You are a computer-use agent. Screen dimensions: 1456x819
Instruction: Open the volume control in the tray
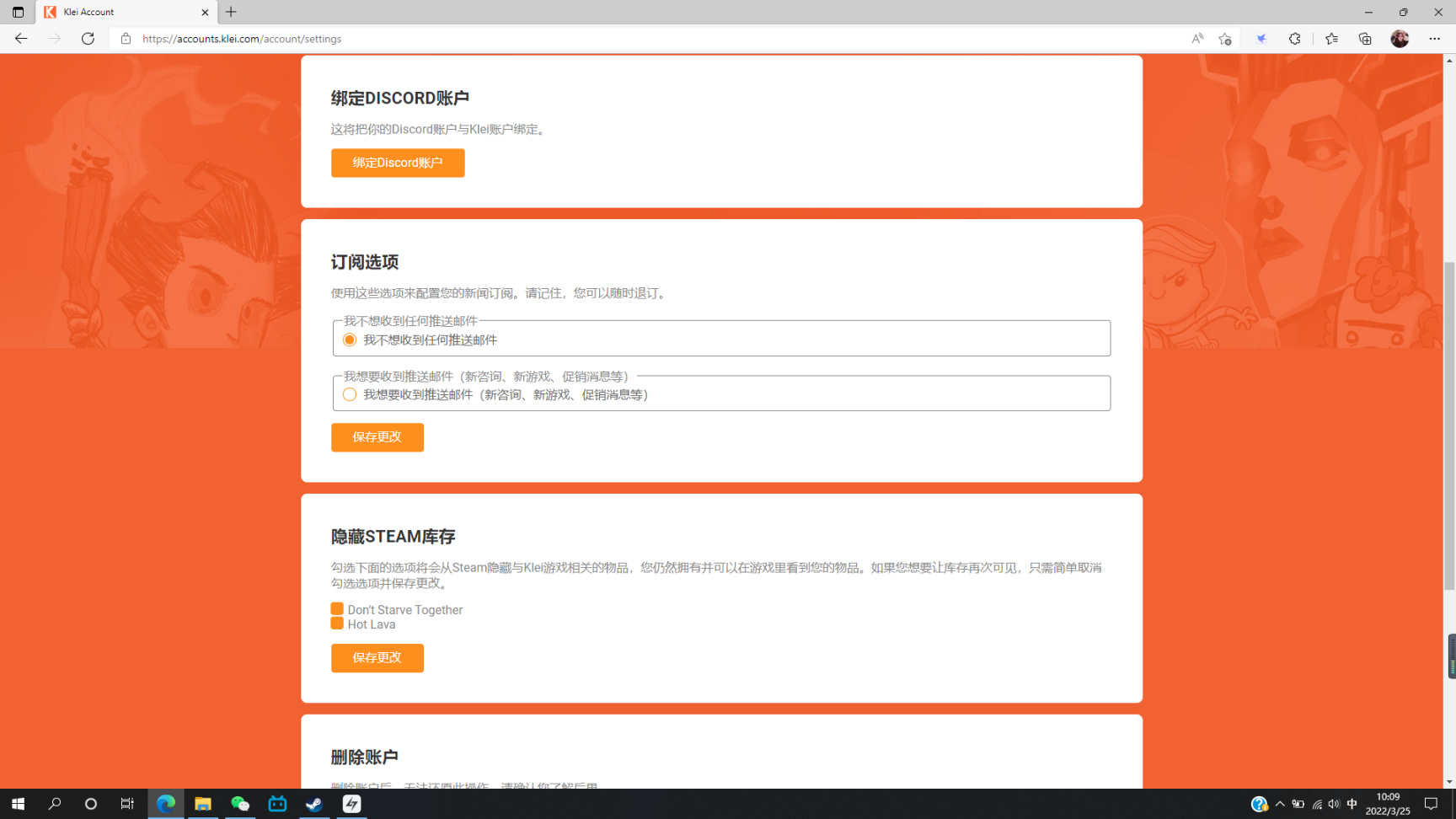1334,804
